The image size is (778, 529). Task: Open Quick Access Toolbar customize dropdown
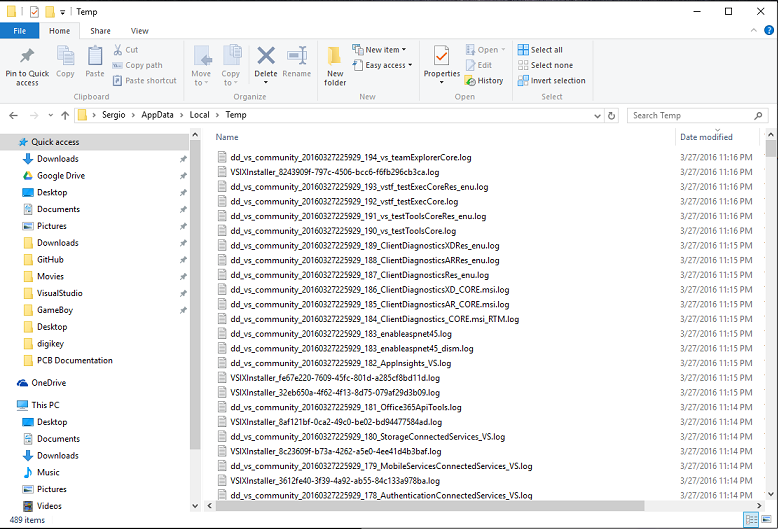(x=63, y=12)
